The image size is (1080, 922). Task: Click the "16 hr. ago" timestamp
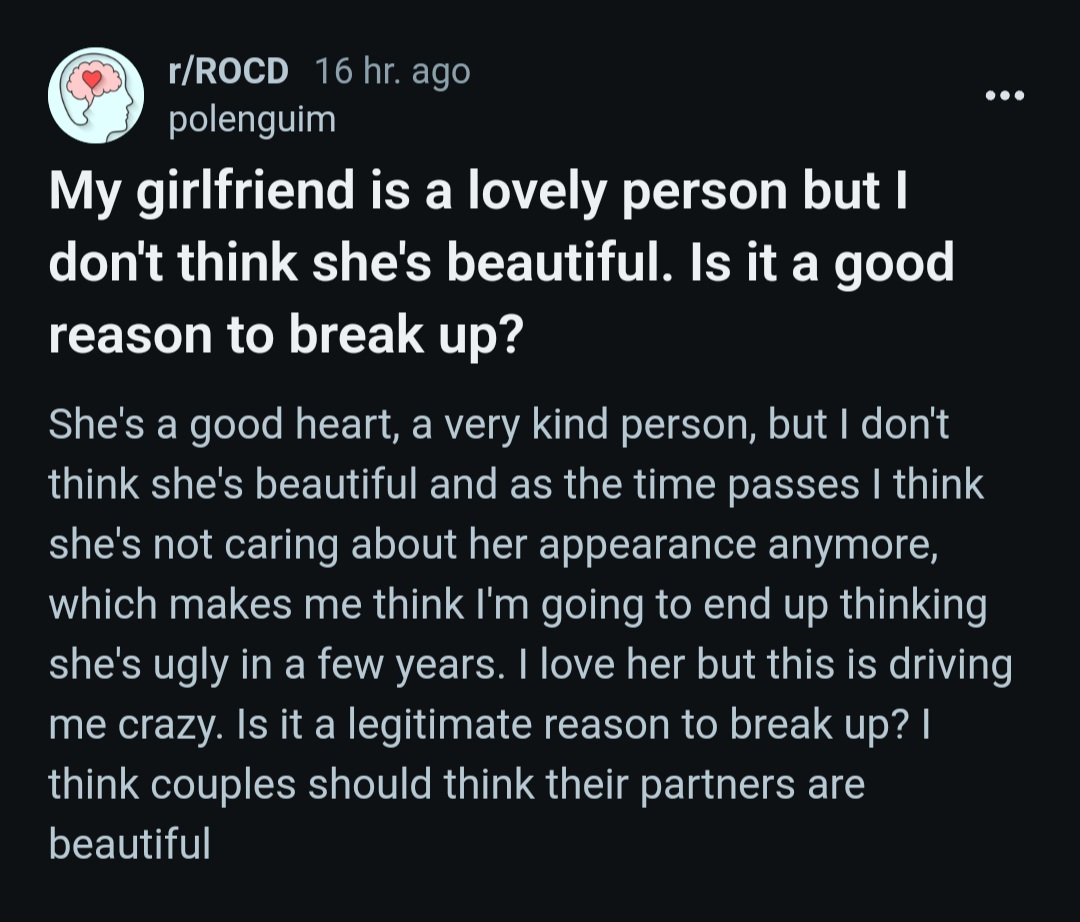[393, 72]
